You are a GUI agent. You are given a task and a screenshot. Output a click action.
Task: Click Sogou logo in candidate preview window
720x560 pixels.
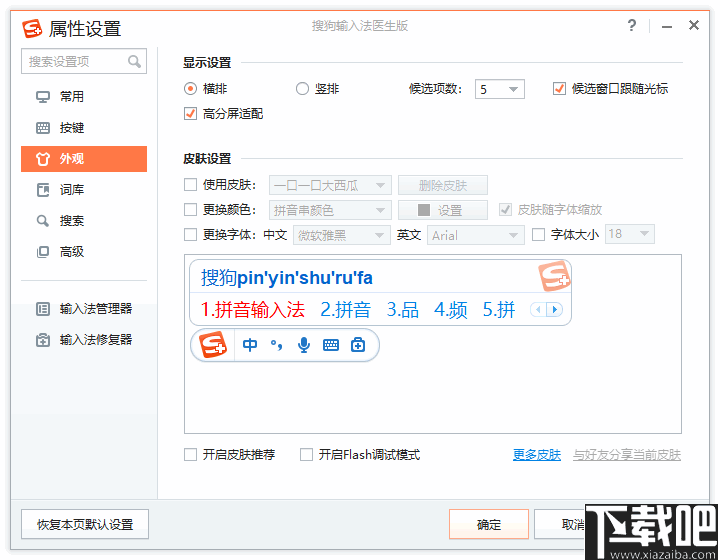(x=554, y=276)
